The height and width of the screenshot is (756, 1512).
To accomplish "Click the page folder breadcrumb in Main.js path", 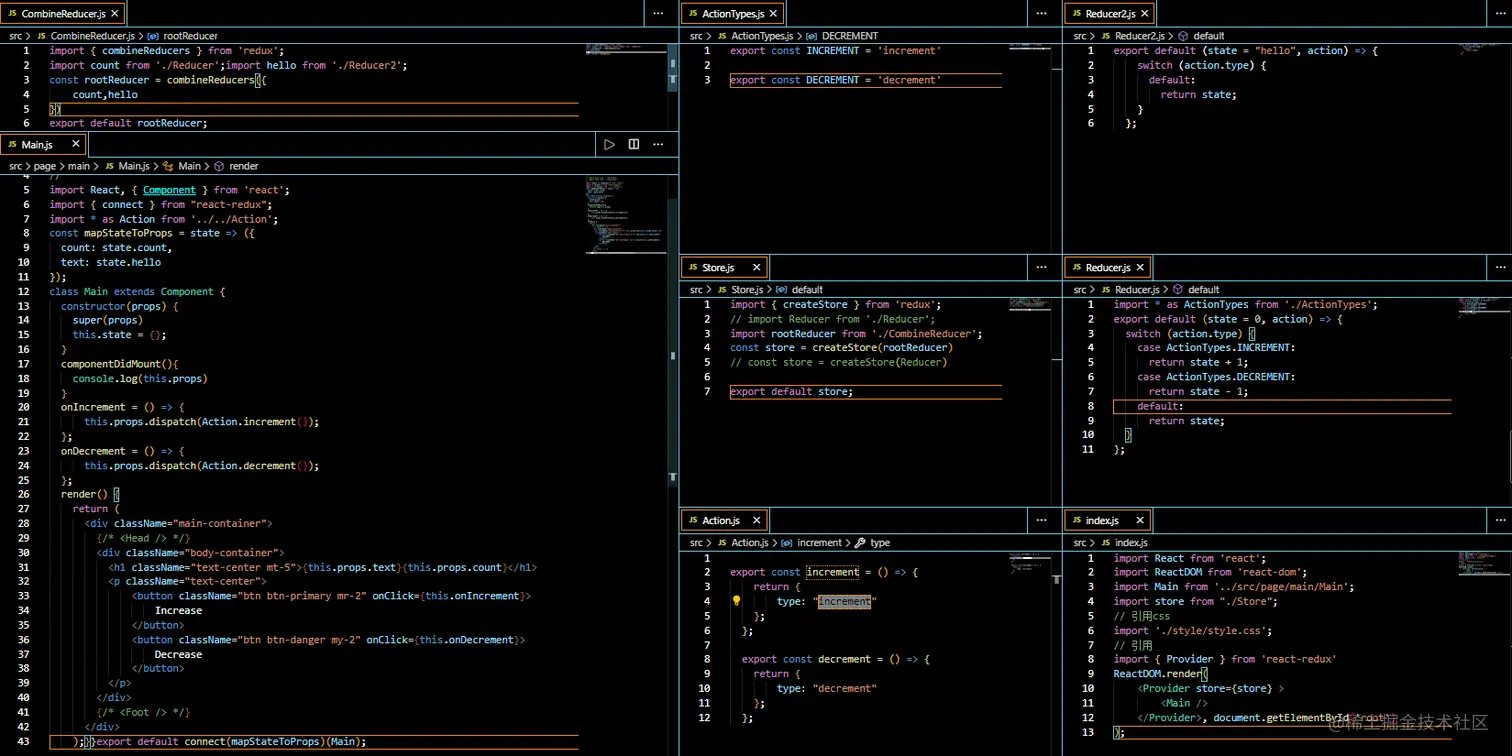I will (46, 166).
